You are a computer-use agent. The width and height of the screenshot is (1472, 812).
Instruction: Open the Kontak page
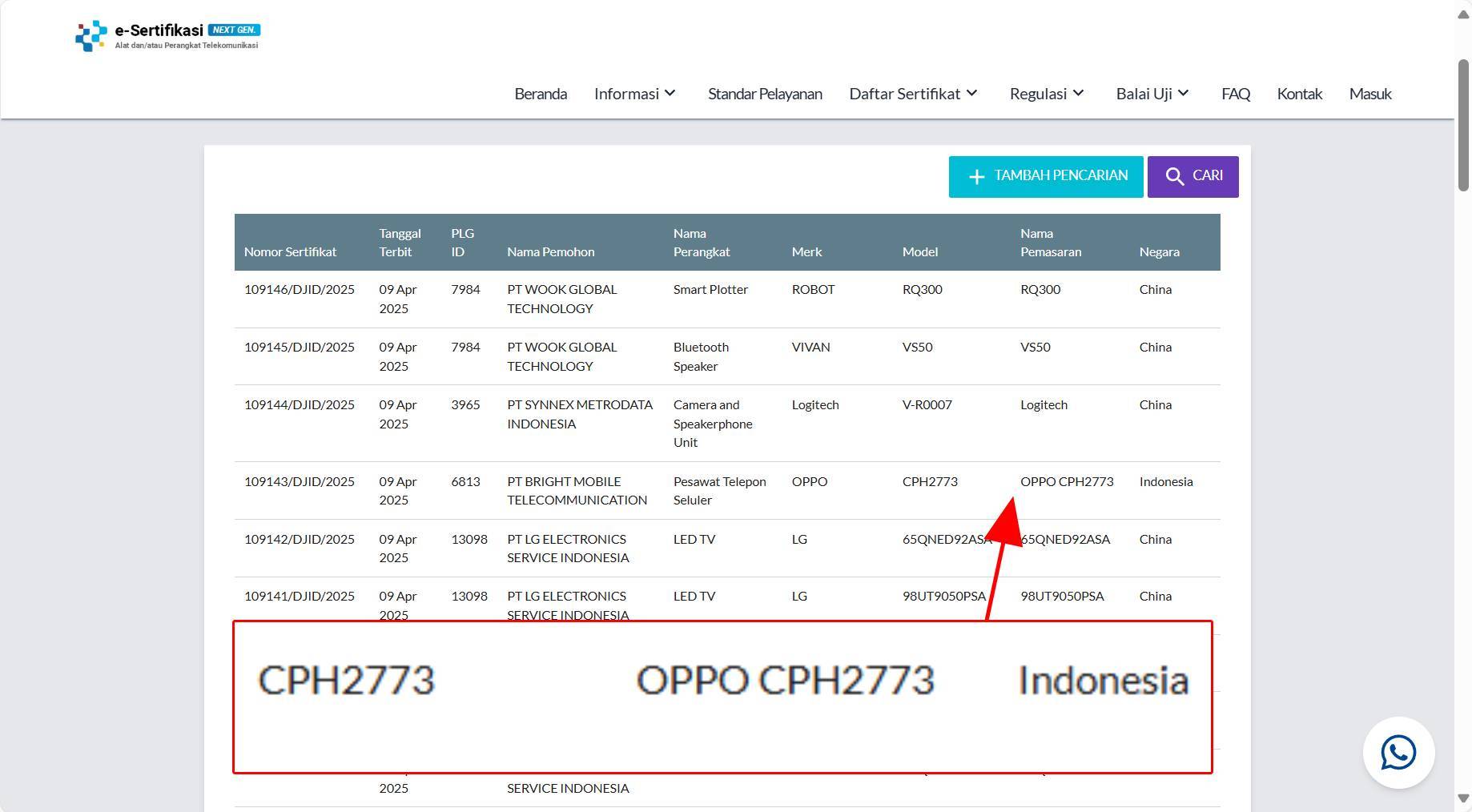point(1300,94)
